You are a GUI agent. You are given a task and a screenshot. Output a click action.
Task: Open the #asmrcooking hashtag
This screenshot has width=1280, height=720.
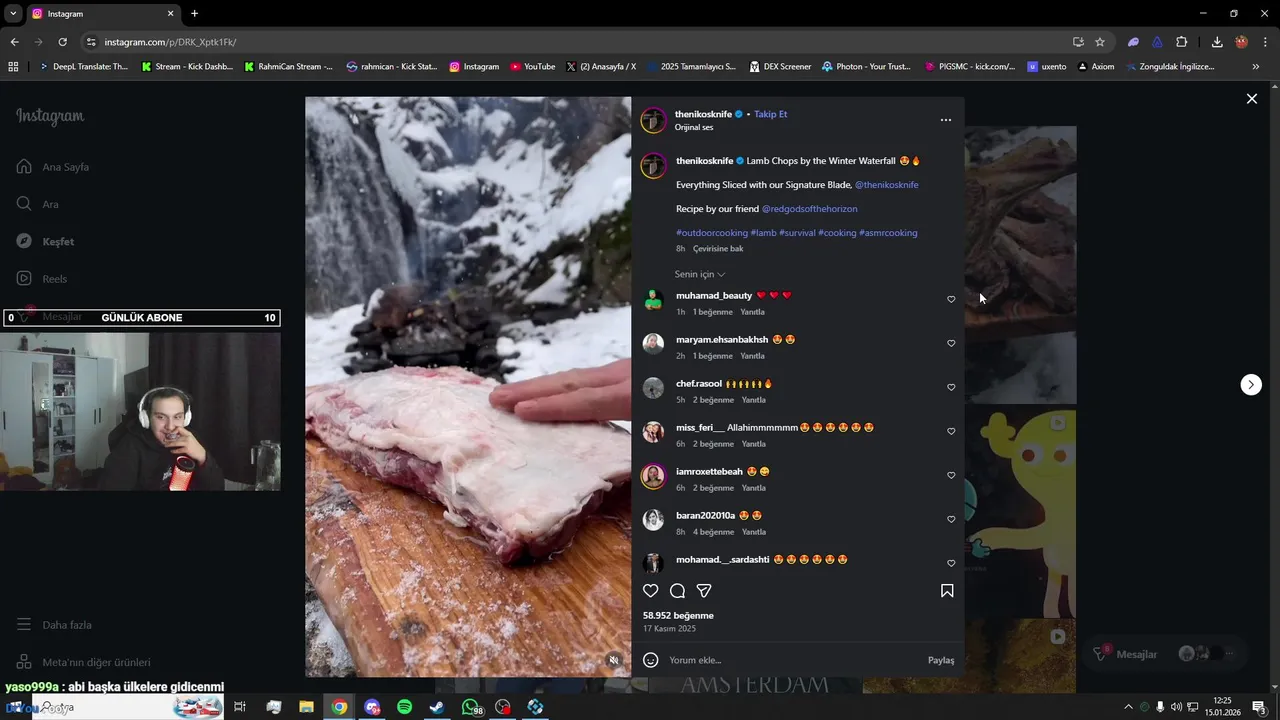coord(888,233)
